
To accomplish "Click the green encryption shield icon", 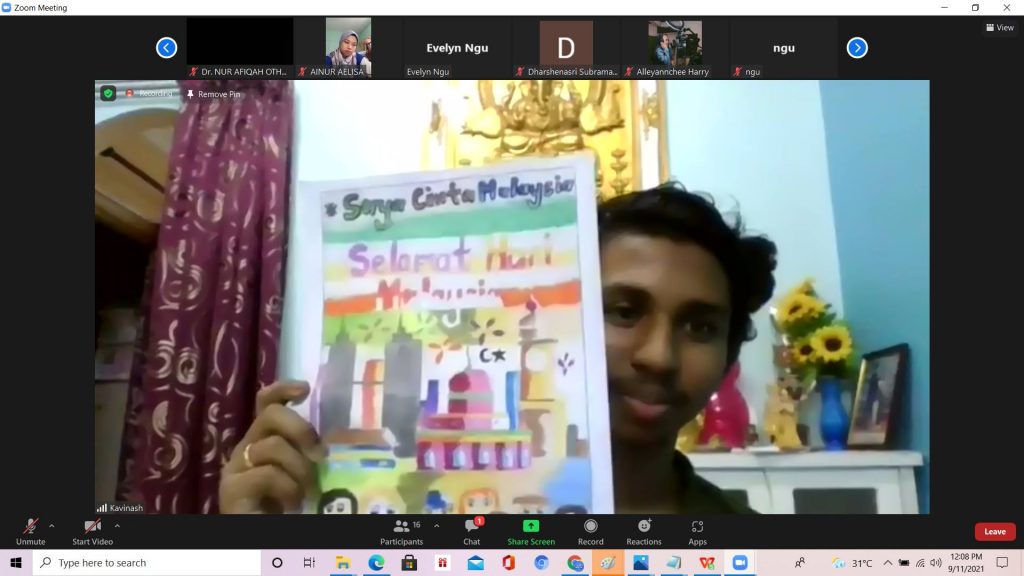I will tap(108, 93).
